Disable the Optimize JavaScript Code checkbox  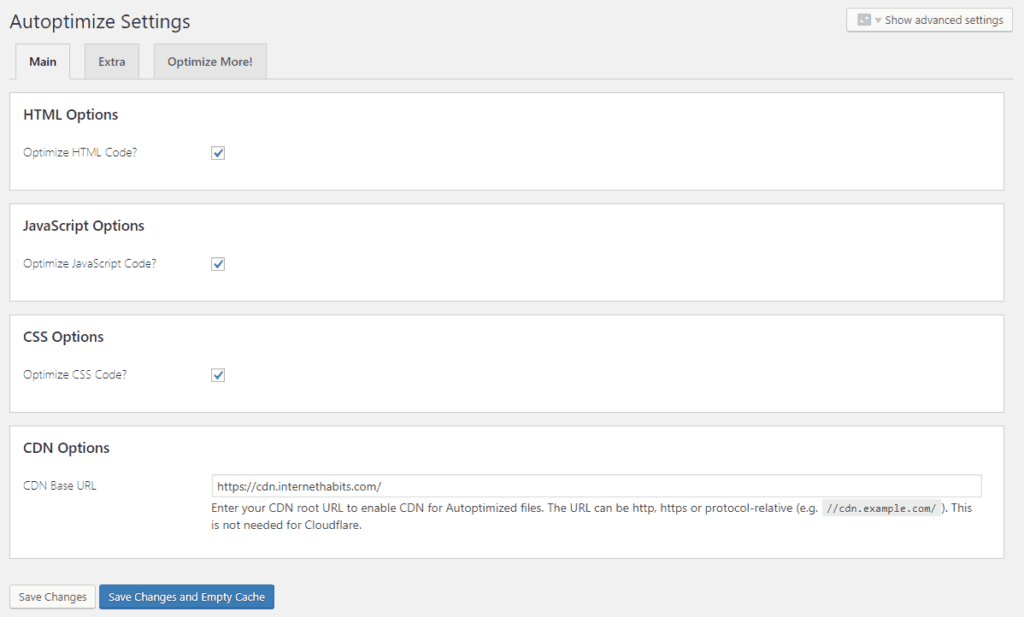pyautogui.click(x=218, y=264)
